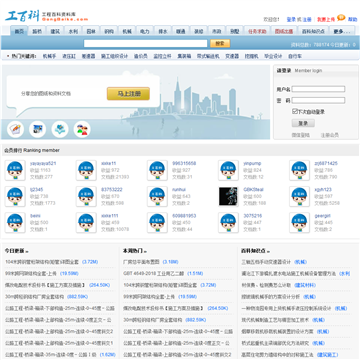Click hot keyword 施工组织设计
Image resolution: width=360 pixels, height=360 pixels.
[114, 56]
